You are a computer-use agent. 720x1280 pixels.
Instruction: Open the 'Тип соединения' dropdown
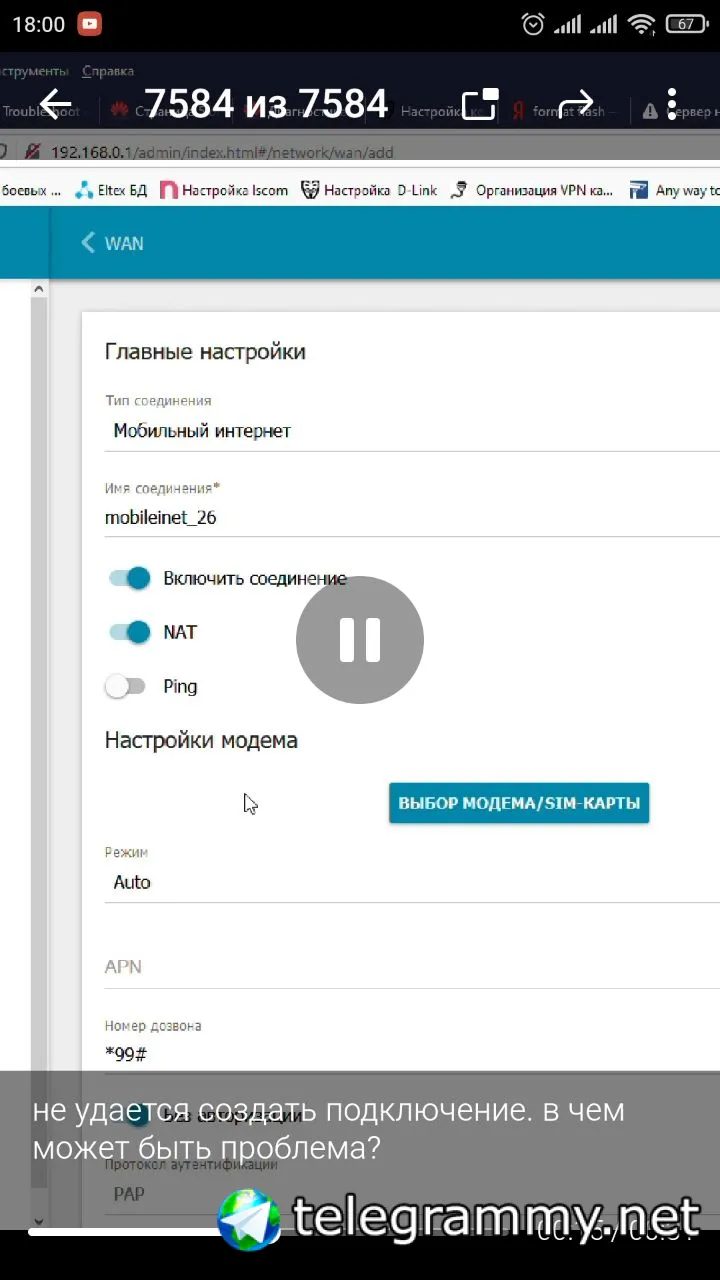click(412, 431)
